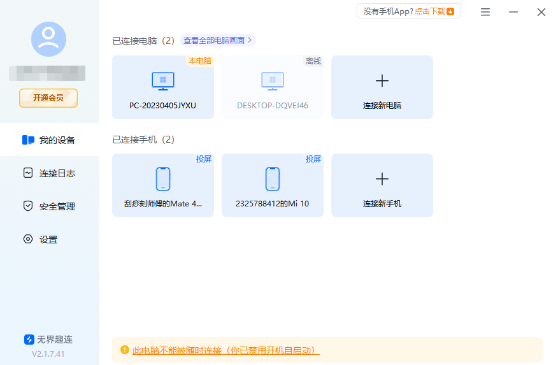Click the 设置 gear icon

tap(28, 239)
